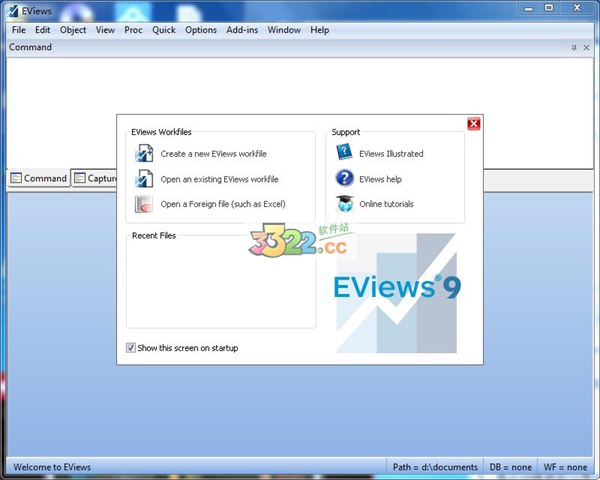This screenshot has height=480, width=600.
Task: Click the Online tutorials globe icon
Action: (x=345, y=204)
